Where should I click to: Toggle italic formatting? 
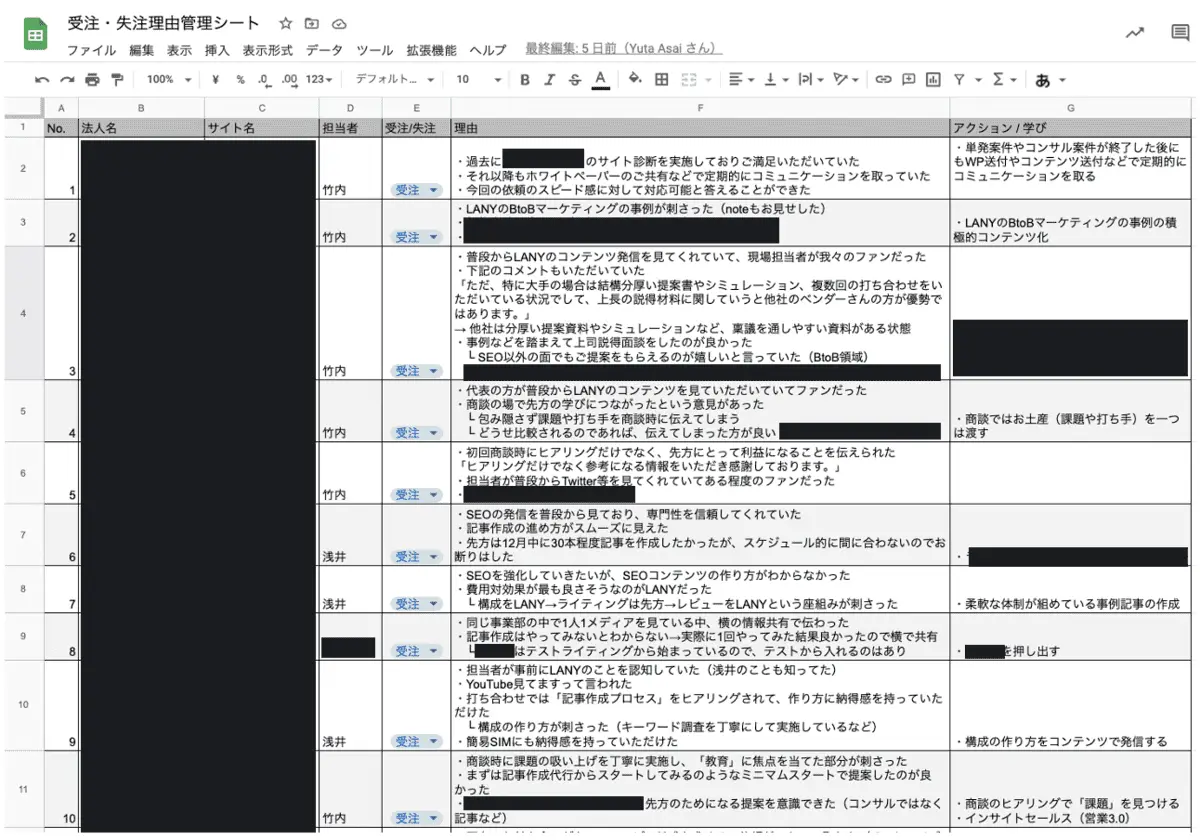coord(549,80)
